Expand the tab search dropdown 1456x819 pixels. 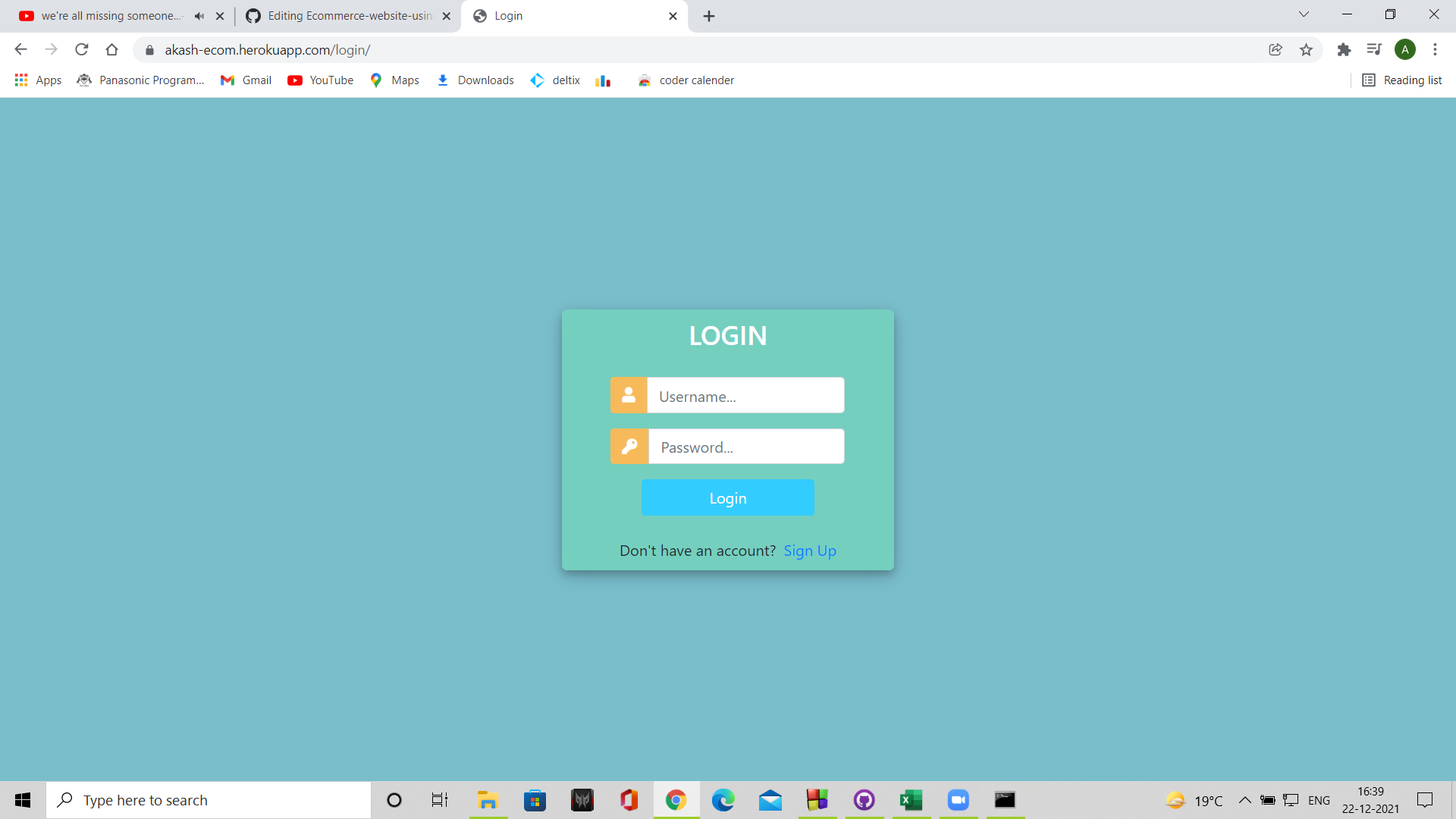1304,14
